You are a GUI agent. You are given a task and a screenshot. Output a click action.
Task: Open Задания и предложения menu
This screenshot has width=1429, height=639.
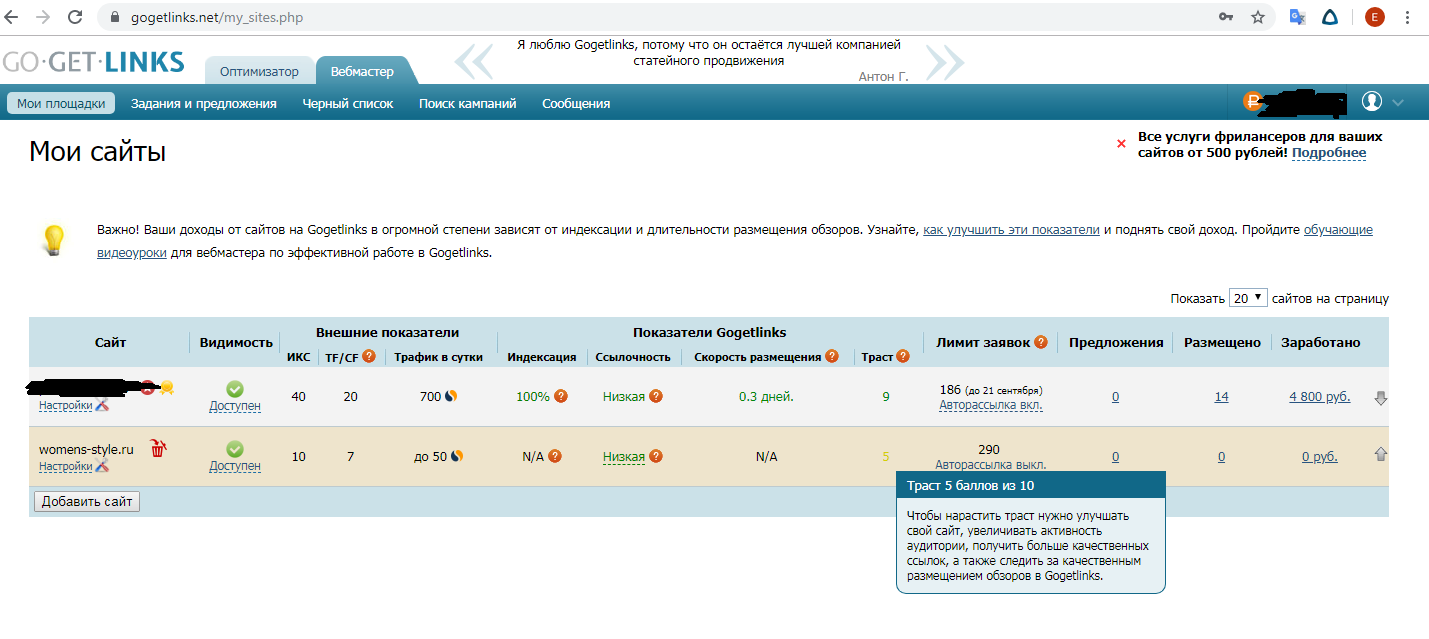[204, 103]
